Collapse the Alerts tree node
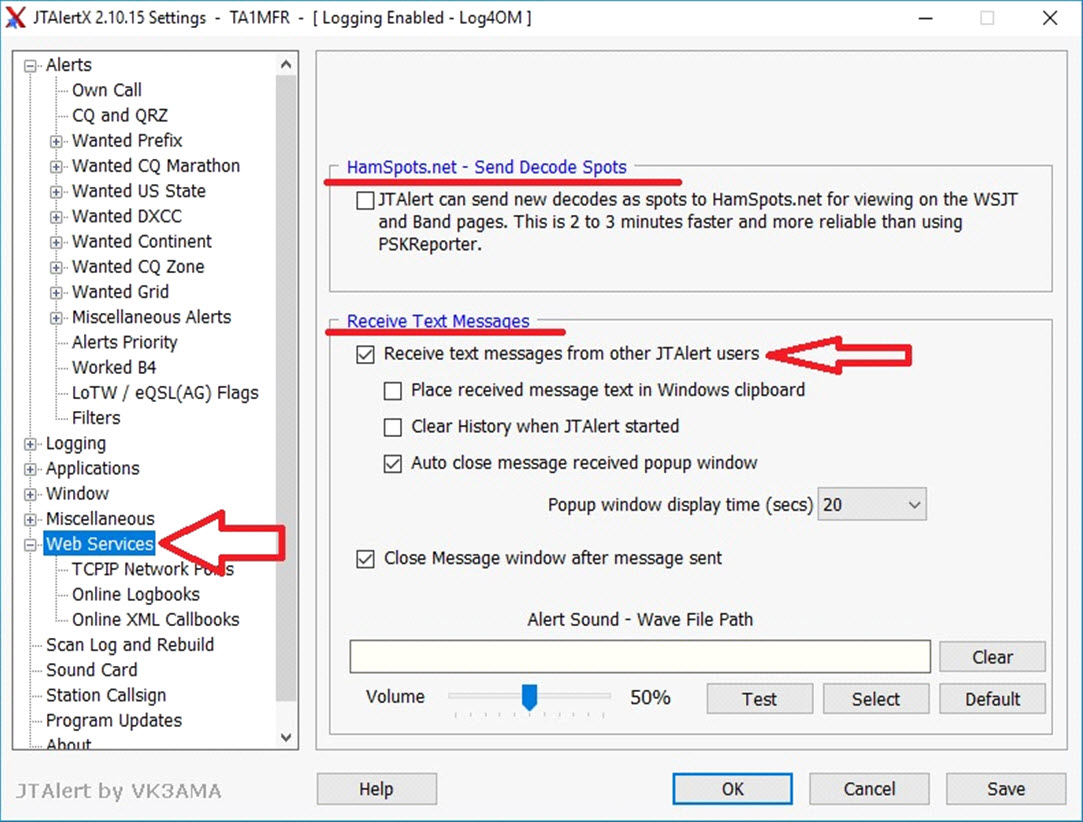 pos(30,66)
